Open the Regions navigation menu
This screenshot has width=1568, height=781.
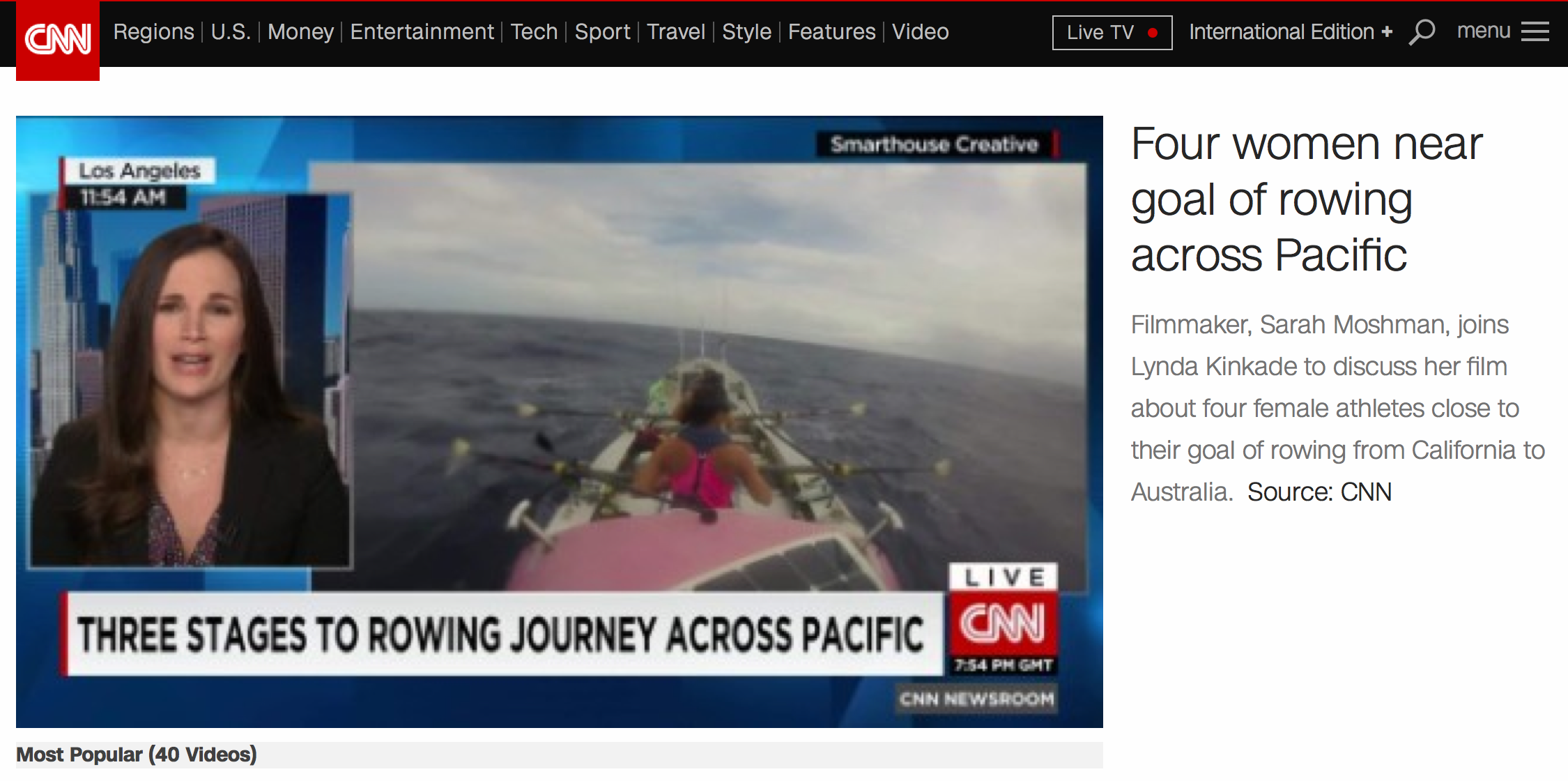[x=153, y=32]
